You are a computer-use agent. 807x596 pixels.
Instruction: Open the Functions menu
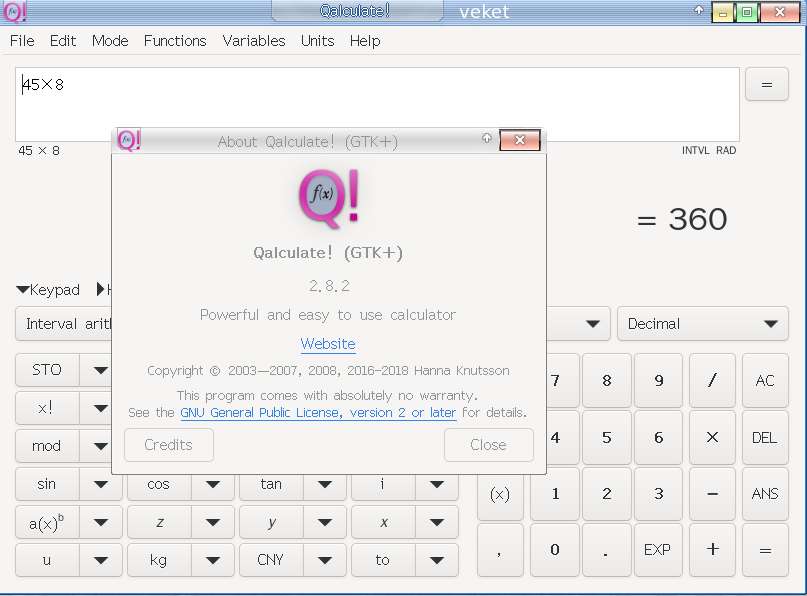click(175, 41)
